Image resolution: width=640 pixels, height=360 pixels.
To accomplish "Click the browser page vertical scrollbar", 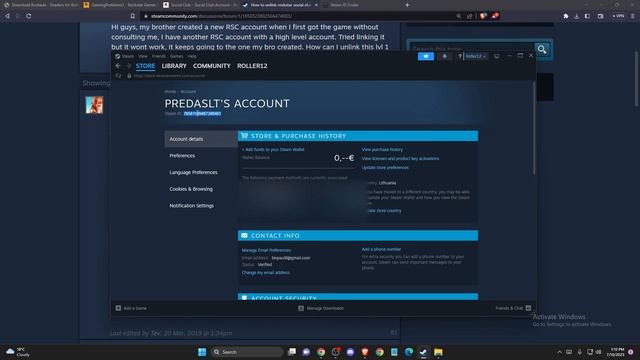I will 636,80.
